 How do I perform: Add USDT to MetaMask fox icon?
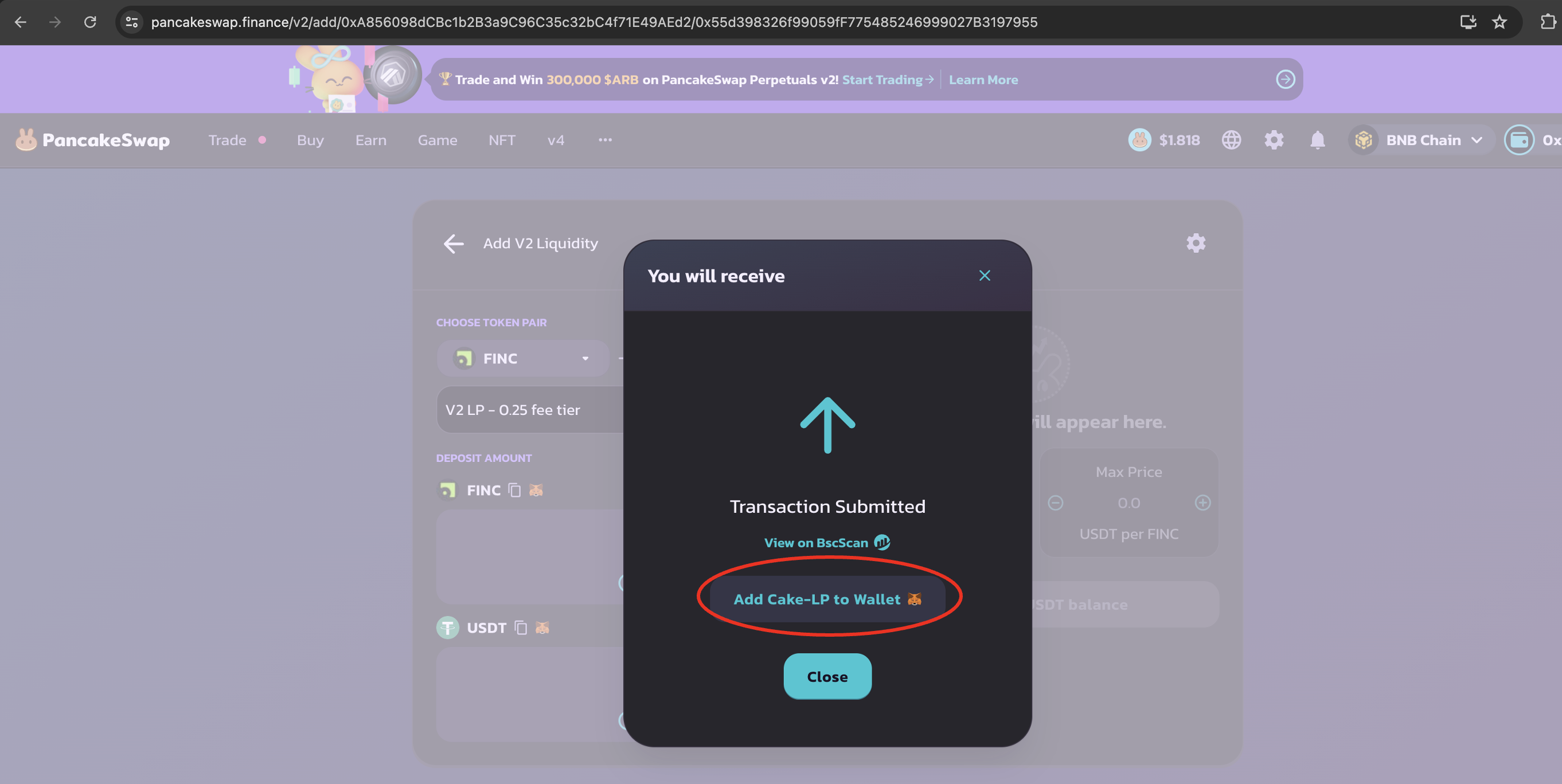[542, 627]
